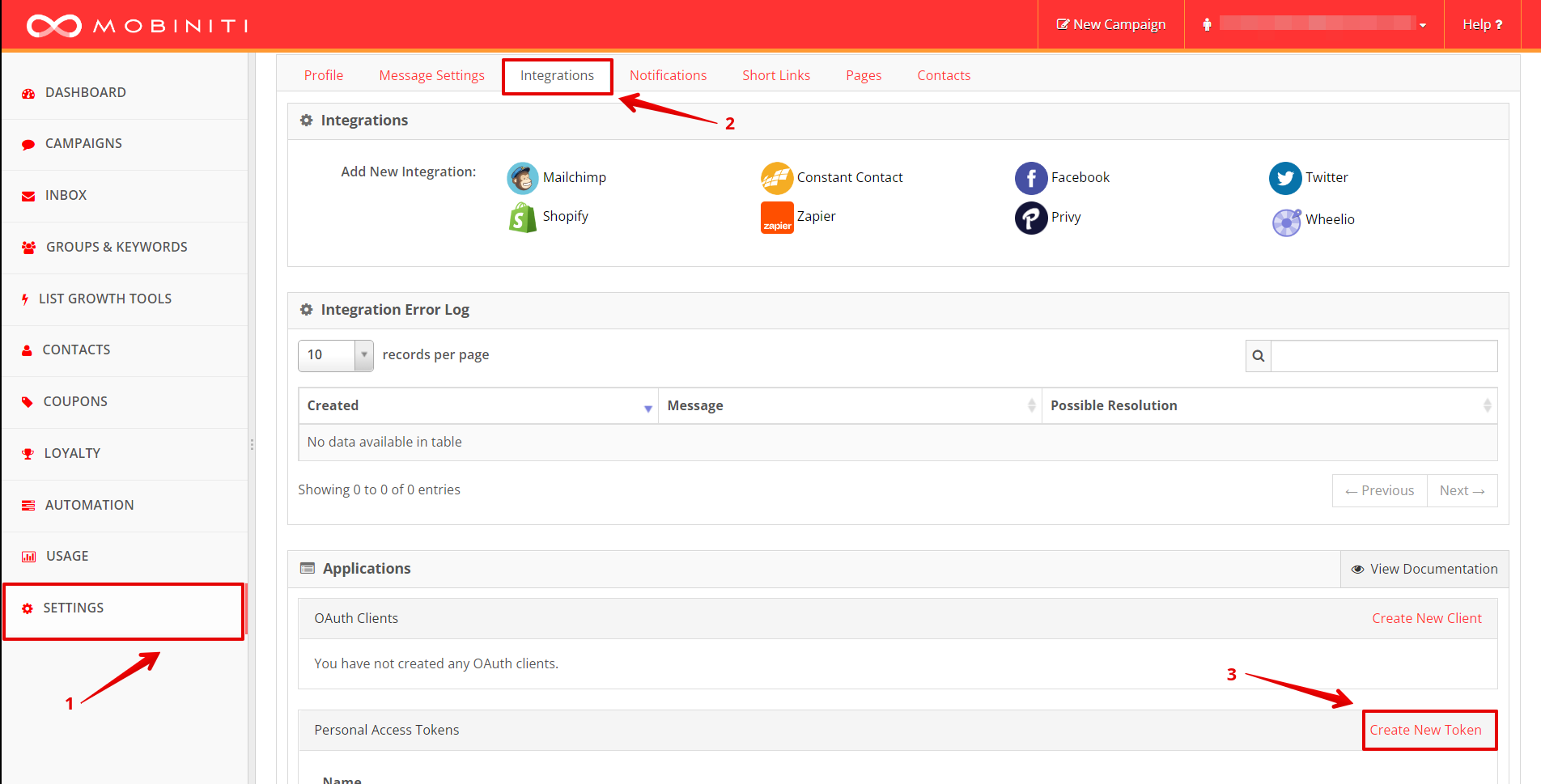Add the Wheelio integration link
The image size is (1541, 784).
(x=1330, y=220)
